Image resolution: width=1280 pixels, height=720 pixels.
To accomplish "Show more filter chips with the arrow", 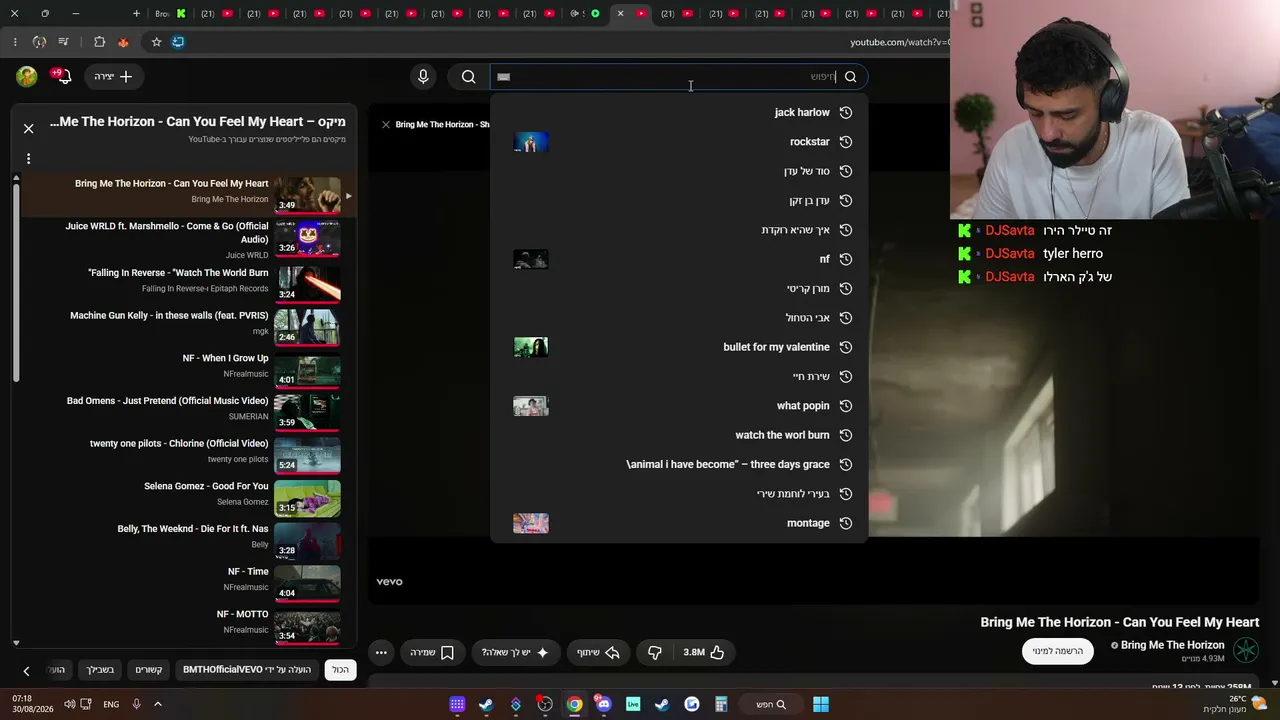I will [x=26, y=670].
